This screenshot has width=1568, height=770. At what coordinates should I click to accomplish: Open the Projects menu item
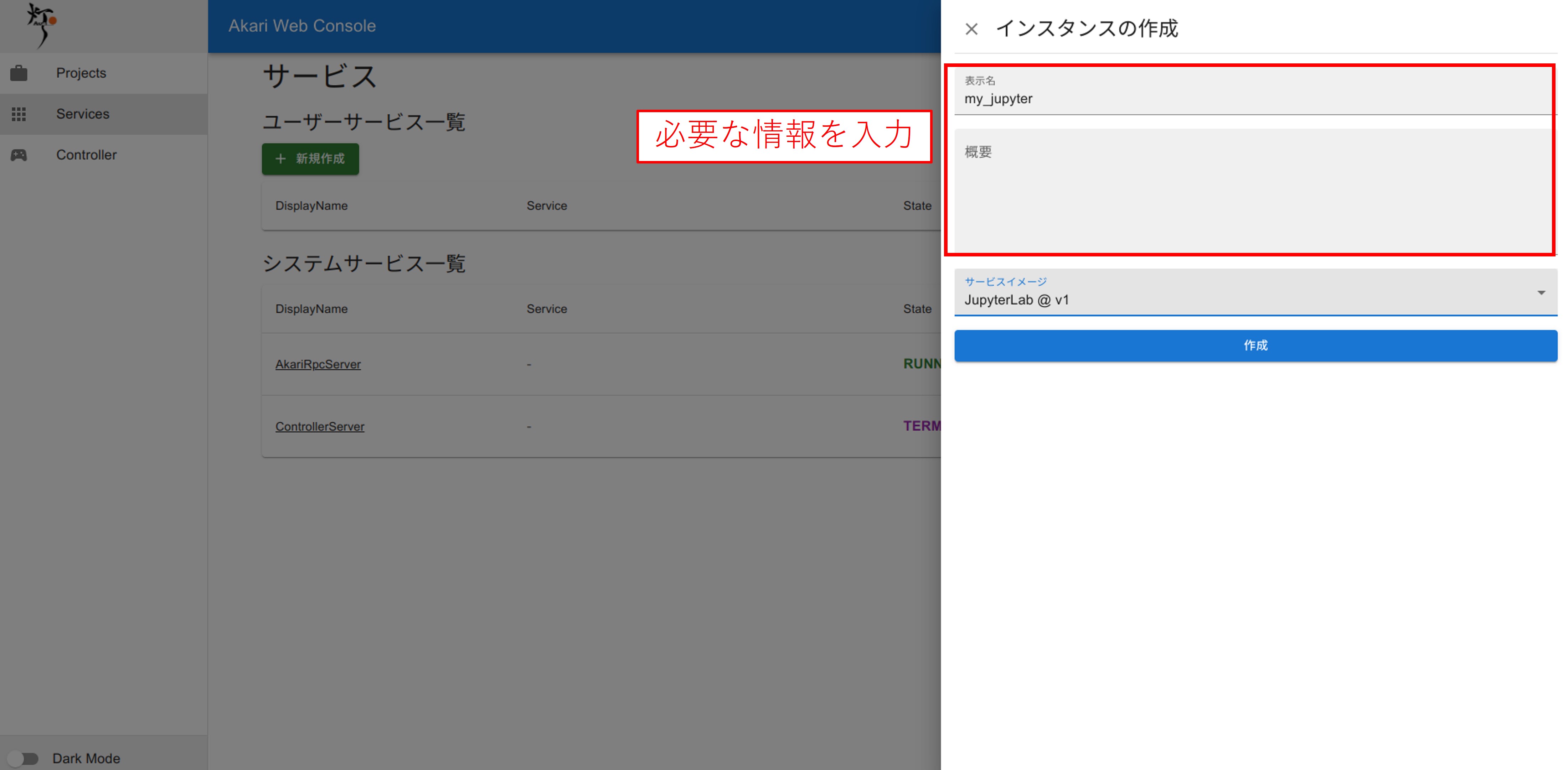pyautogui.click(x=81, y=73)
